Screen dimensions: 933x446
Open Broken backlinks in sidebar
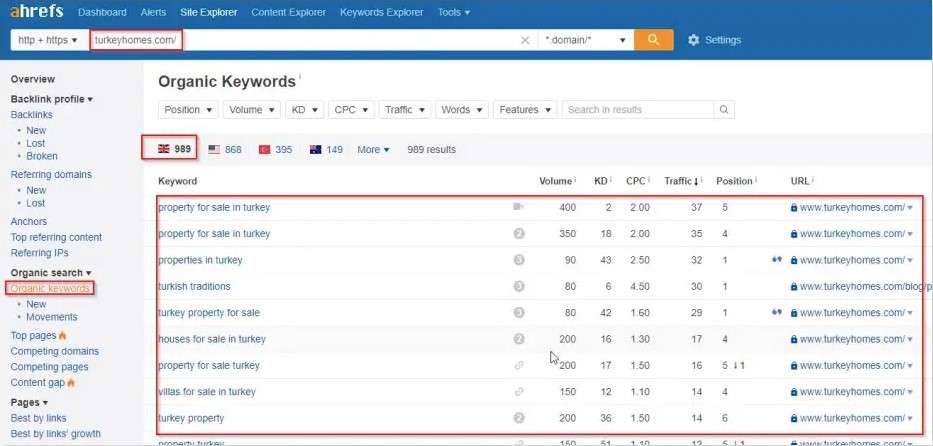pyautogui.click(x=42, y=156)
